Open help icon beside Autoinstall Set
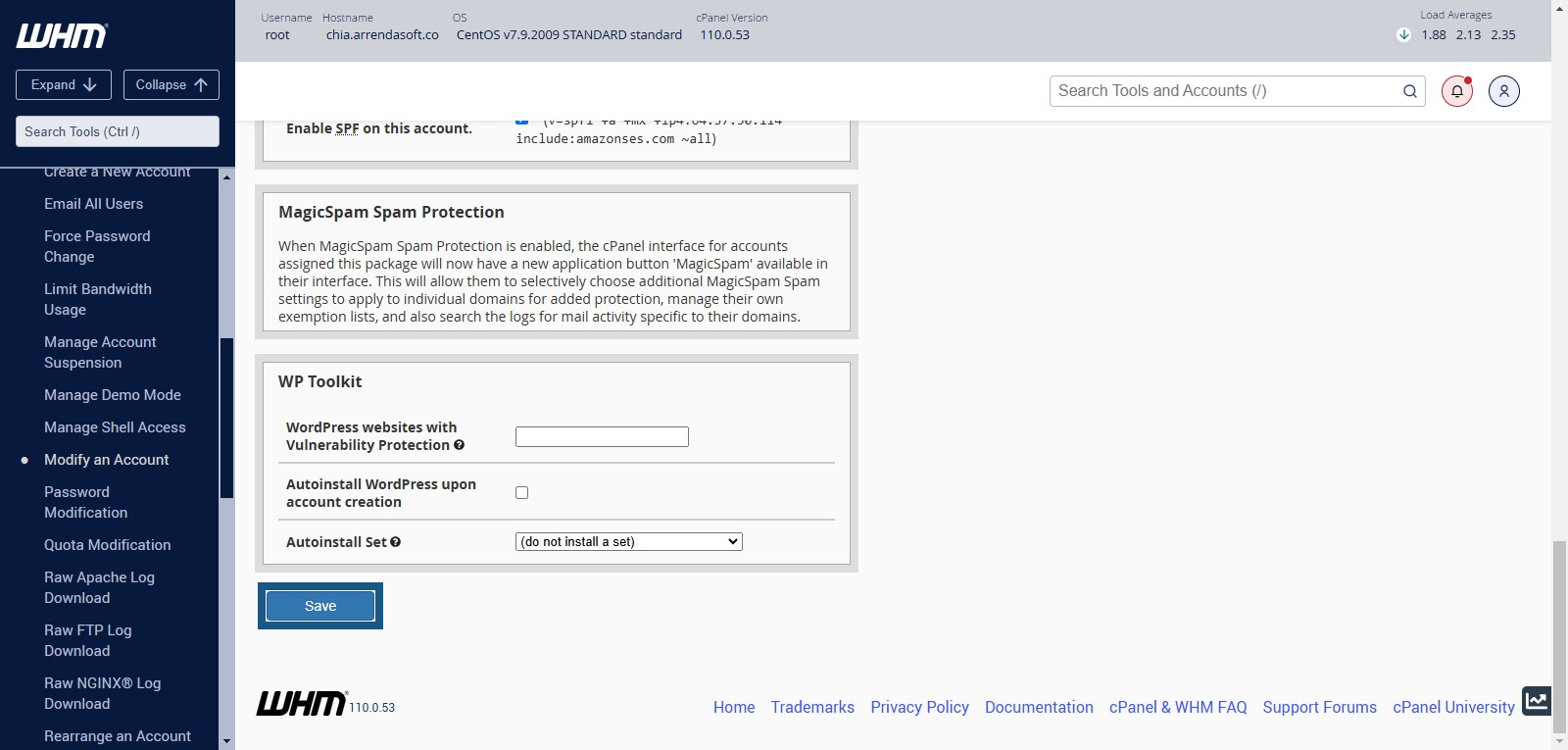Image resolution: width=1568 pixels, height=750 pixels. tap(396, 541)
